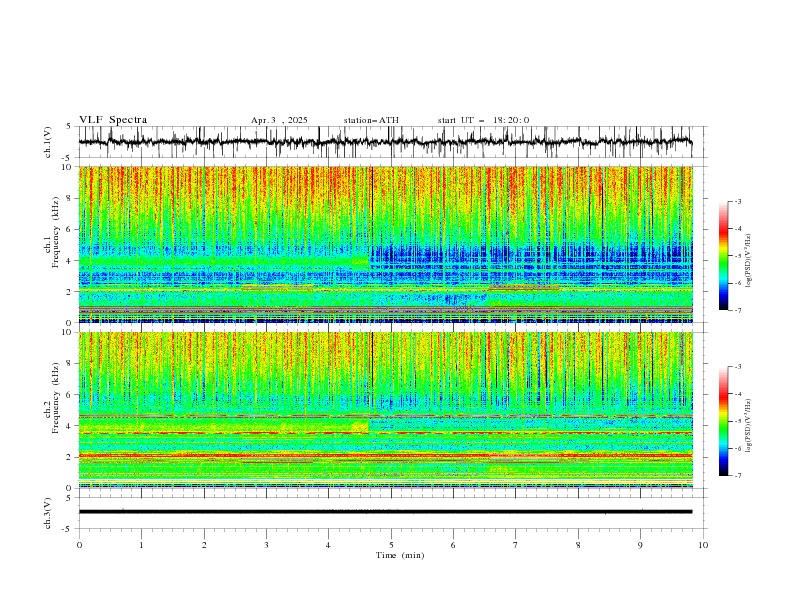Click the "-3" tick on ch.2 colorbar
The image size is (792, 612).
[x=738, y=367]
